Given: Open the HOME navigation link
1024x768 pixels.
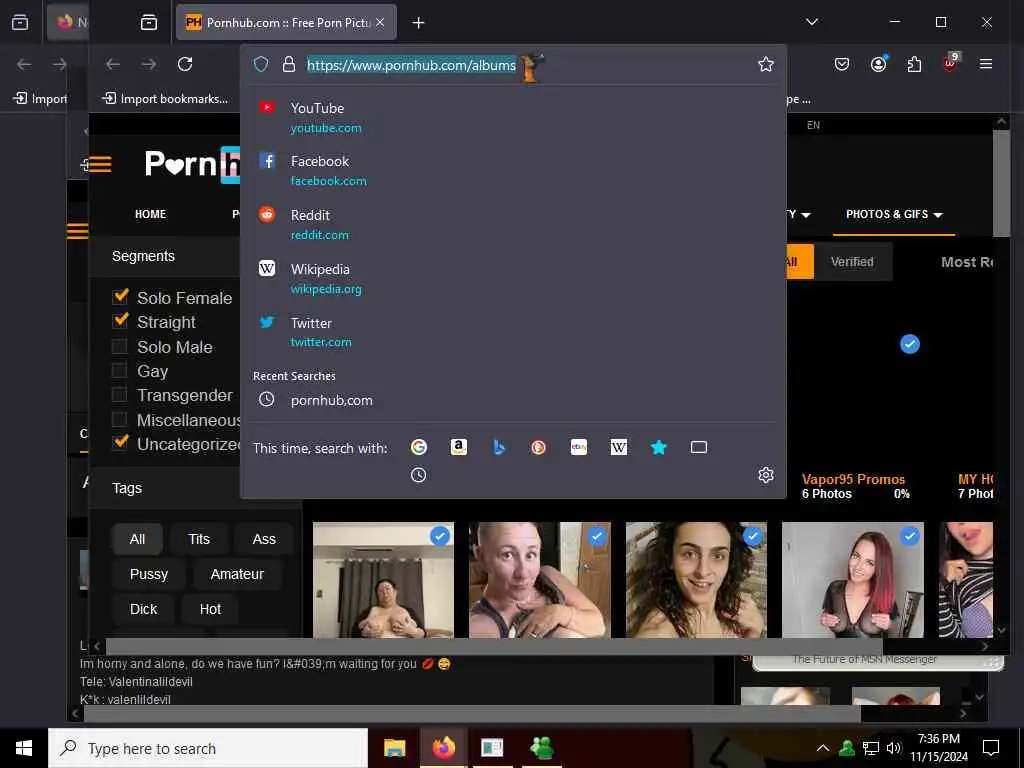Looking at the screenshot, I should [x=150, y=214].
